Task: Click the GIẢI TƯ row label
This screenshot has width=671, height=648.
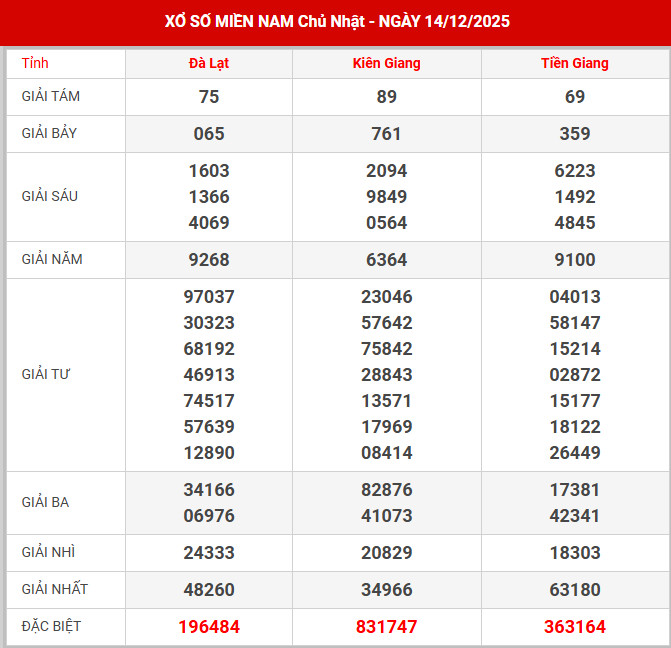Action: tap(45, 375)
